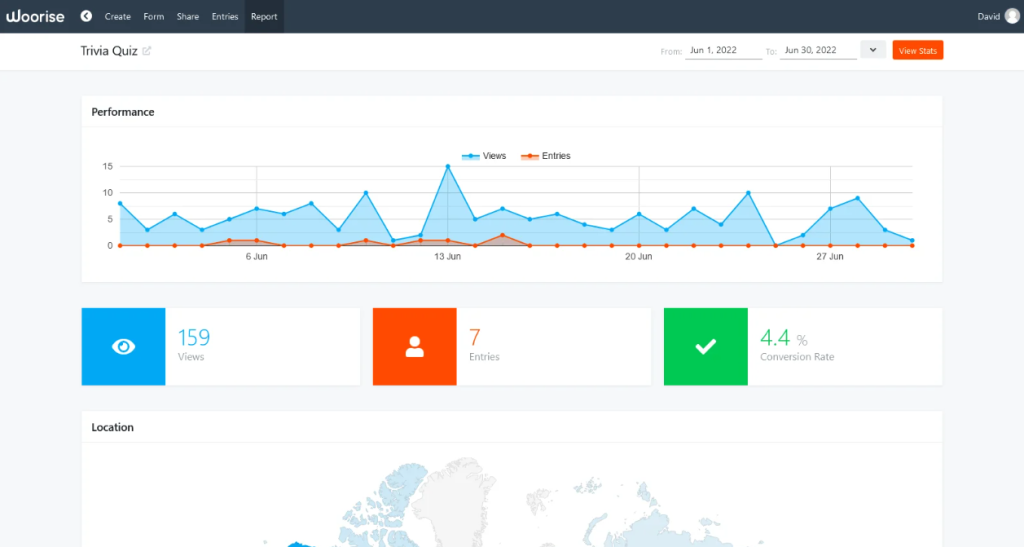Click the 27 Jun axis label
The height and width of the screenshot is (547, 1024).
(830, 257)
